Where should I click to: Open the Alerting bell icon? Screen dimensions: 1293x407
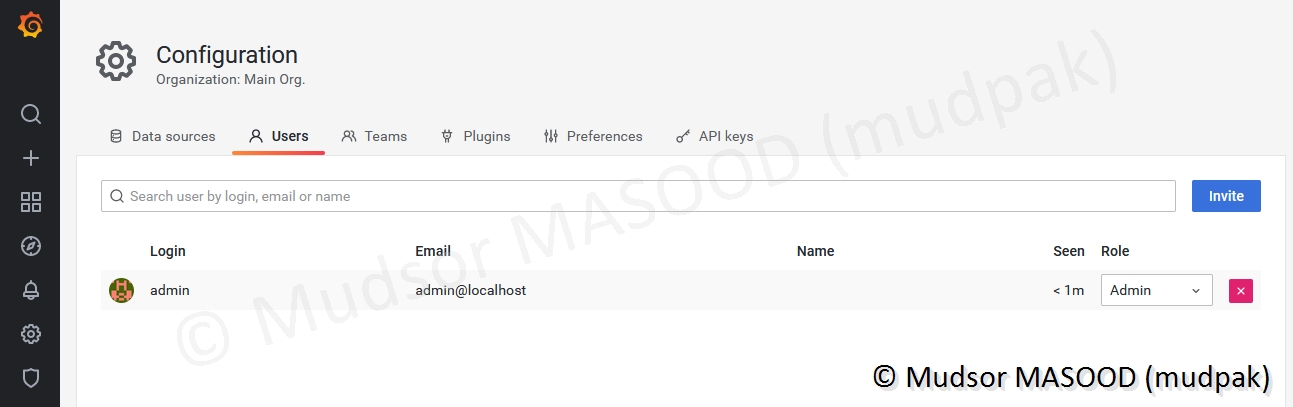tap(31, 290)
